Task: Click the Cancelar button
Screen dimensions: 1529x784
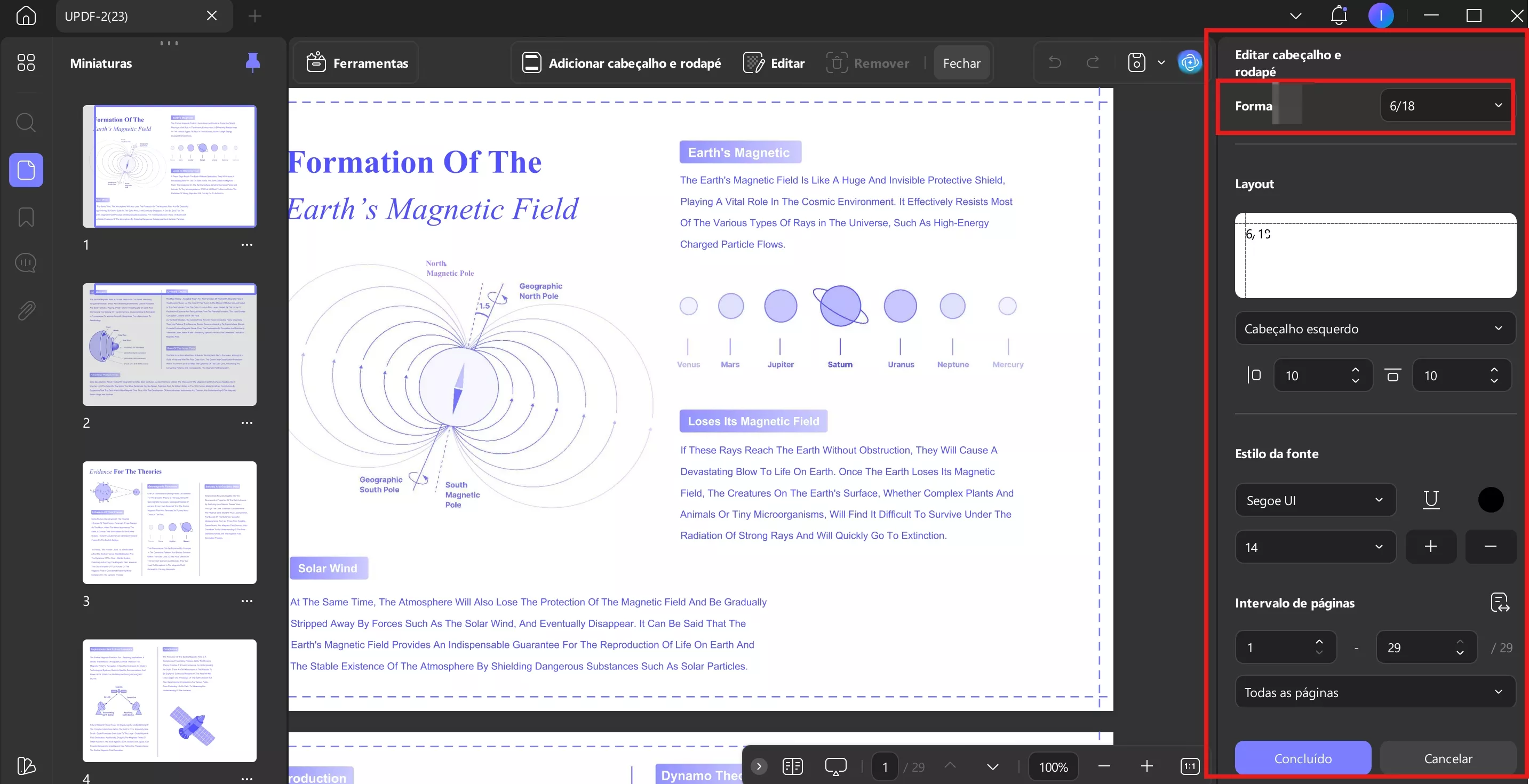Action: 1448,758
